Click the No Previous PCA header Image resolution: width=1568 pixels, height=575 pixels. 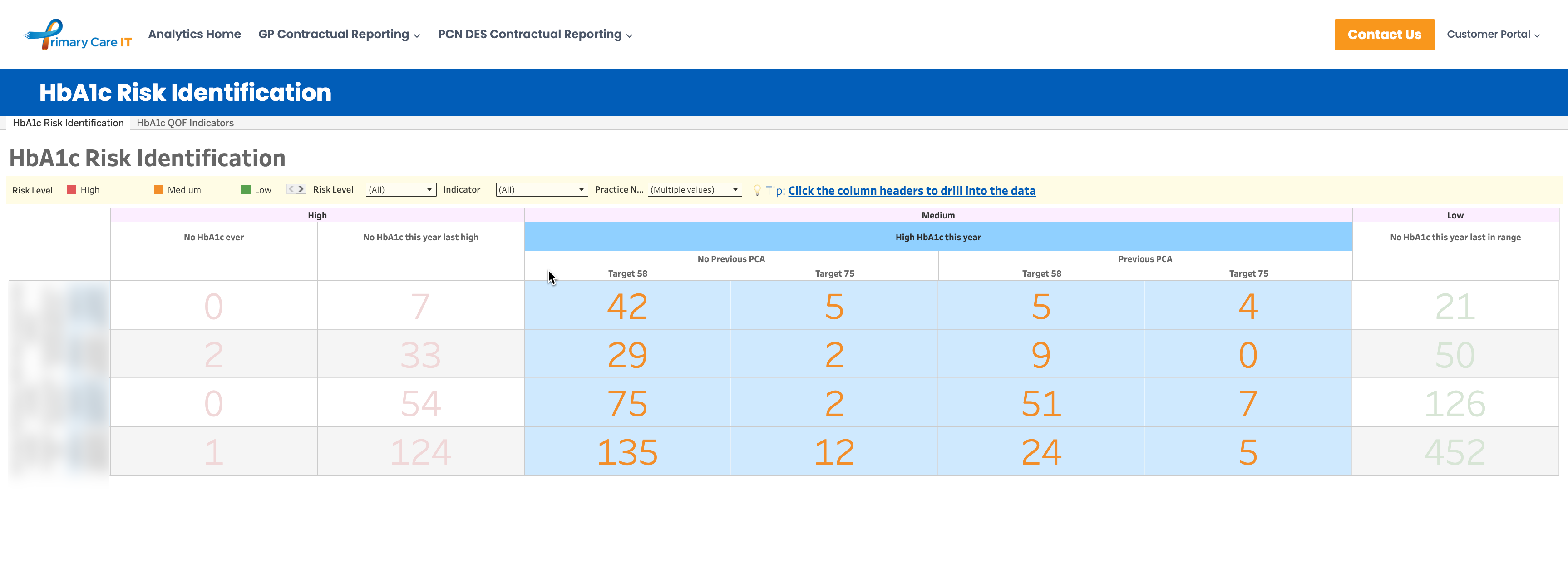(731, 259)
